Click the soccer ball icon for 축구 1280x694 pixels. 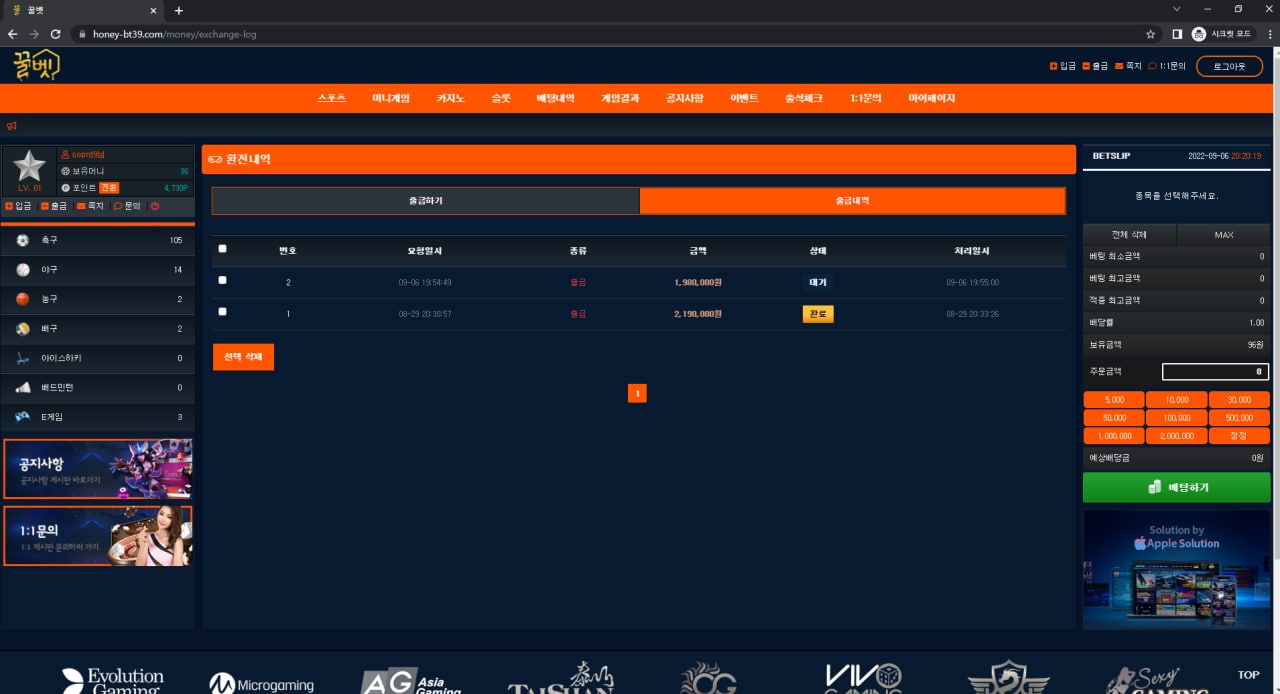coord(23,241)
